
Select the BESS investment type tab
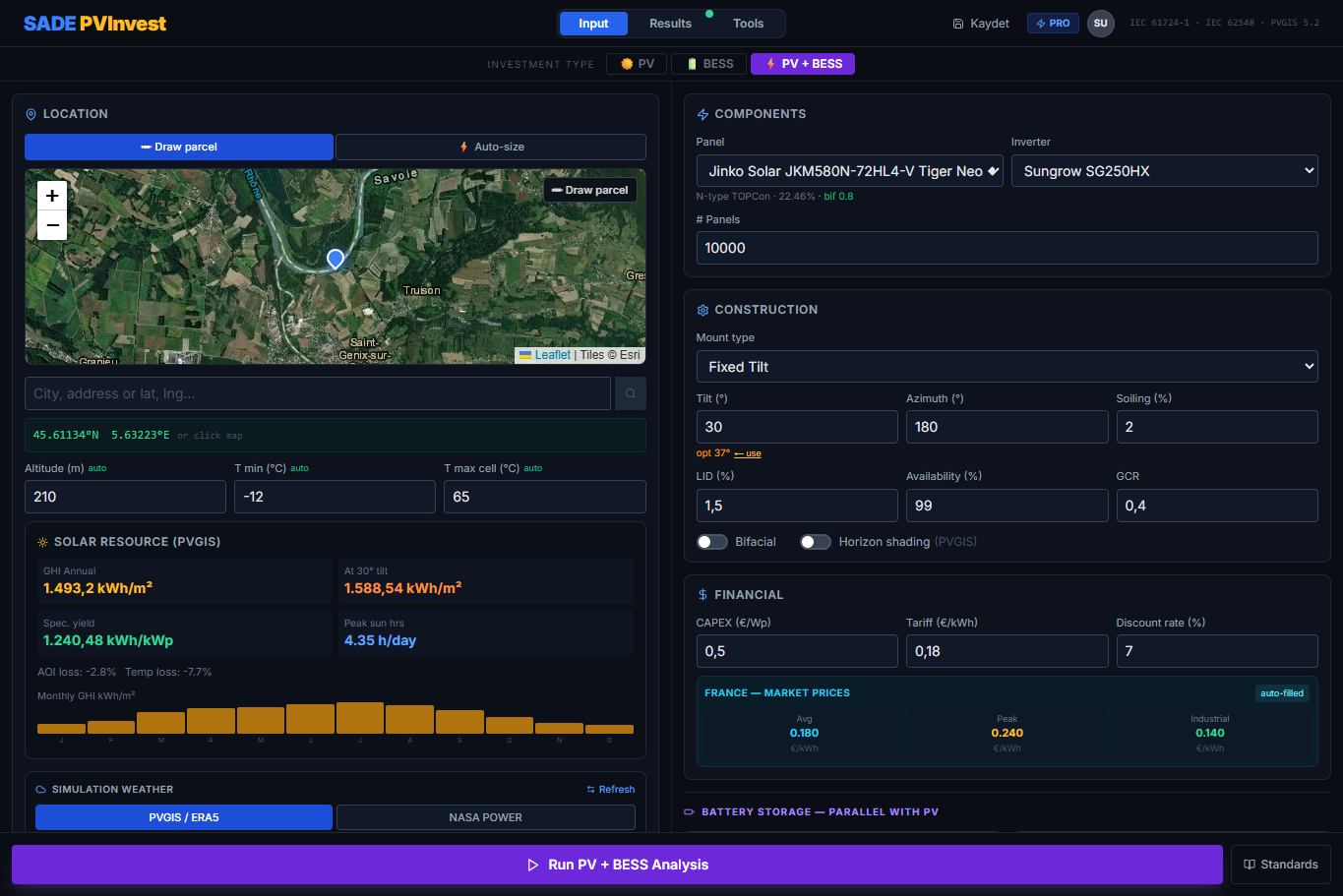coord(708,64)
